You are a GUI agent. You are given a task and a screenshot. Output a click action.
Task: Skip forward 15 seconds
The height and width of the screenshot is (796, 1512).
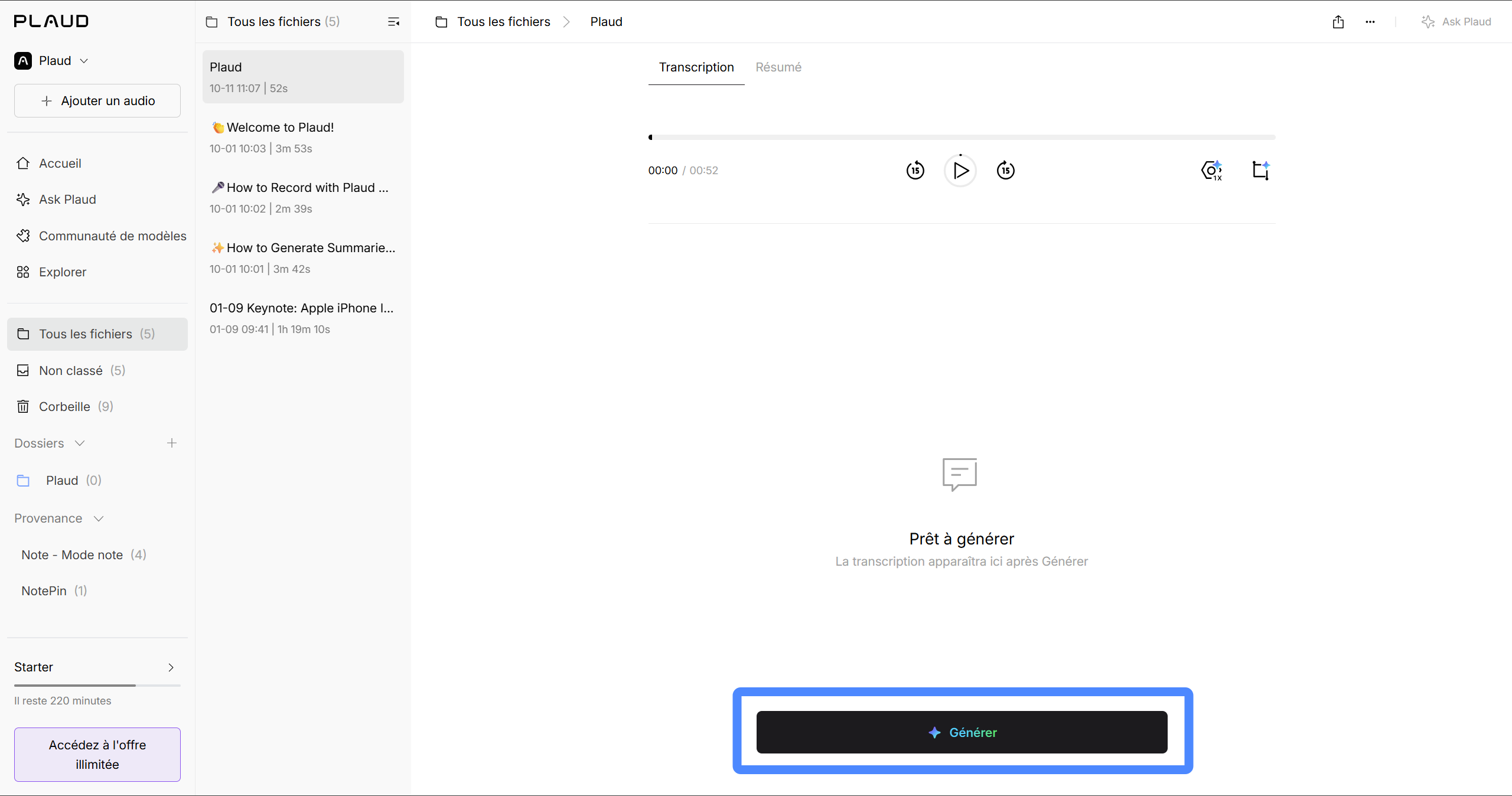pyautogui.click(x=1006, y=171)
